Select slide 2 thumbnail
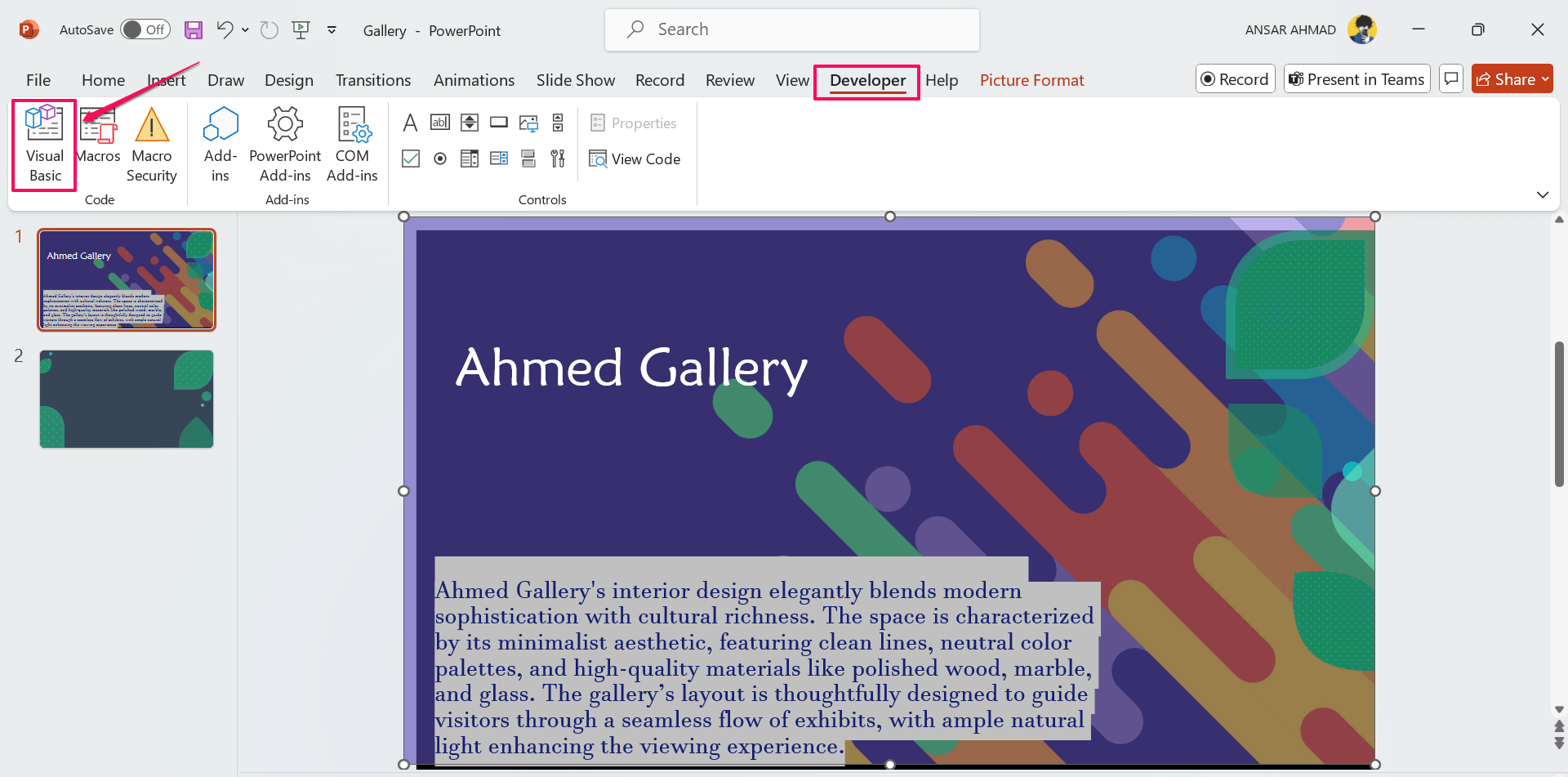 pyautogui.click(x=127, y=399)
